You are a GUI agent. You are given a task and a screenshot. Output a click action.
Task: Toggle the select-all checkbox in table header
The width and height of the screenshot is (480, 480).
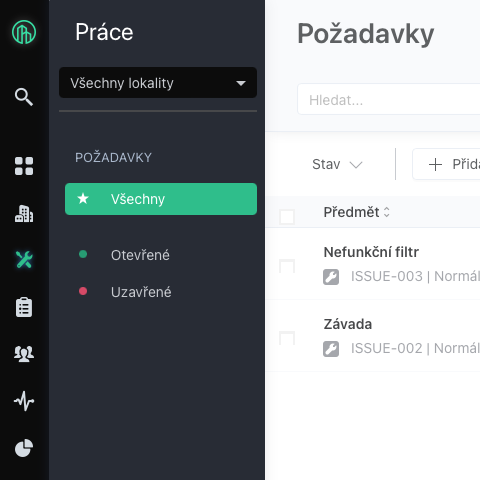coord(287,217)
